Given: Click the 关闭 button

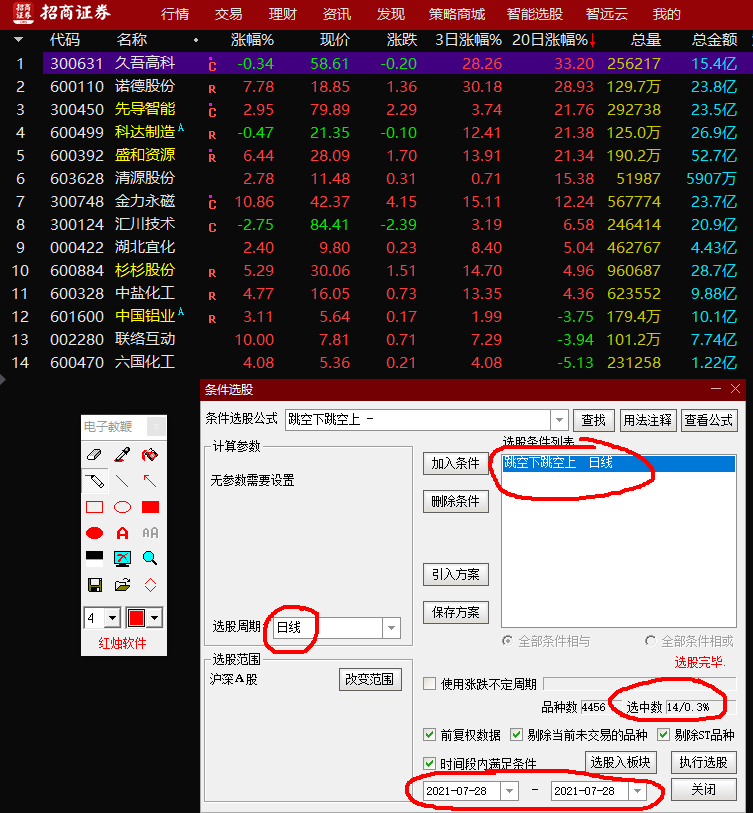Looking at the screenshot, I should point(703,790).
